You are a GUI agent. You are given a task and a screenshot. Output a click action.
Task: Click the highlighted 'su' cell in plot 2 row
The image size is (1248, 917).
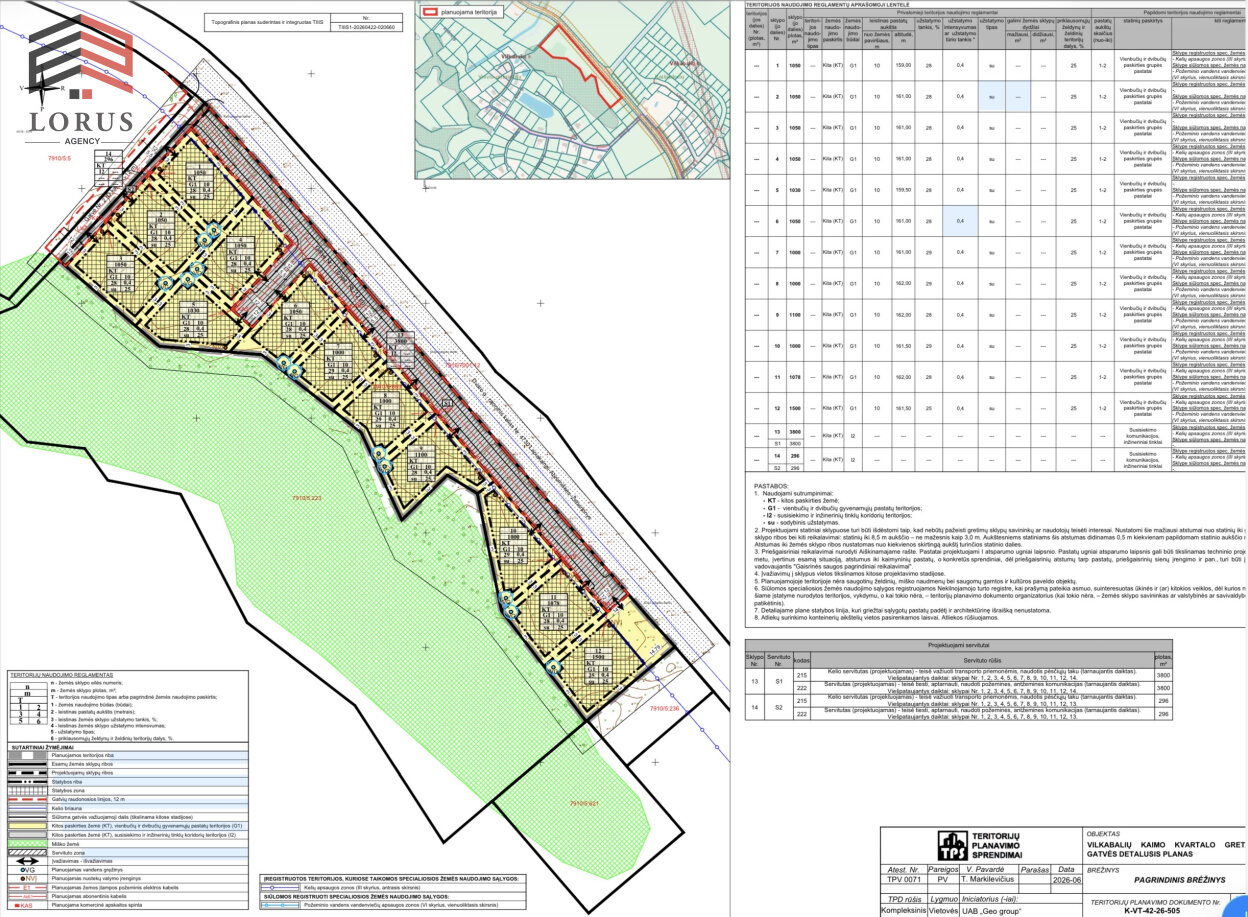coord(993,96)
